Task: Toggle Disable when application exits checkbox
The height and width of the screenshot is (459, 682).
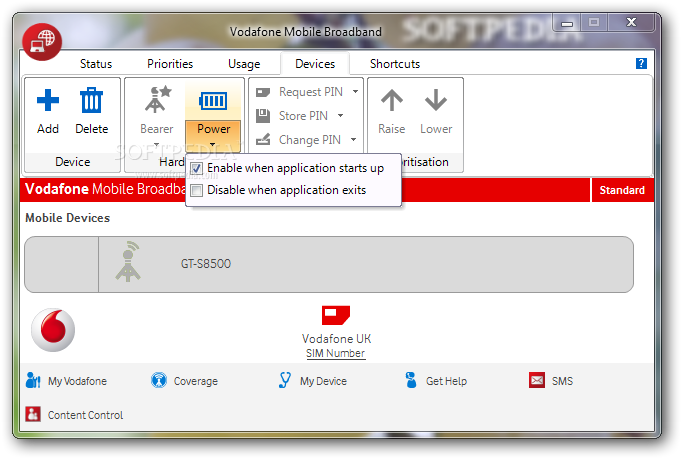Action: click(x=197, y=191)
